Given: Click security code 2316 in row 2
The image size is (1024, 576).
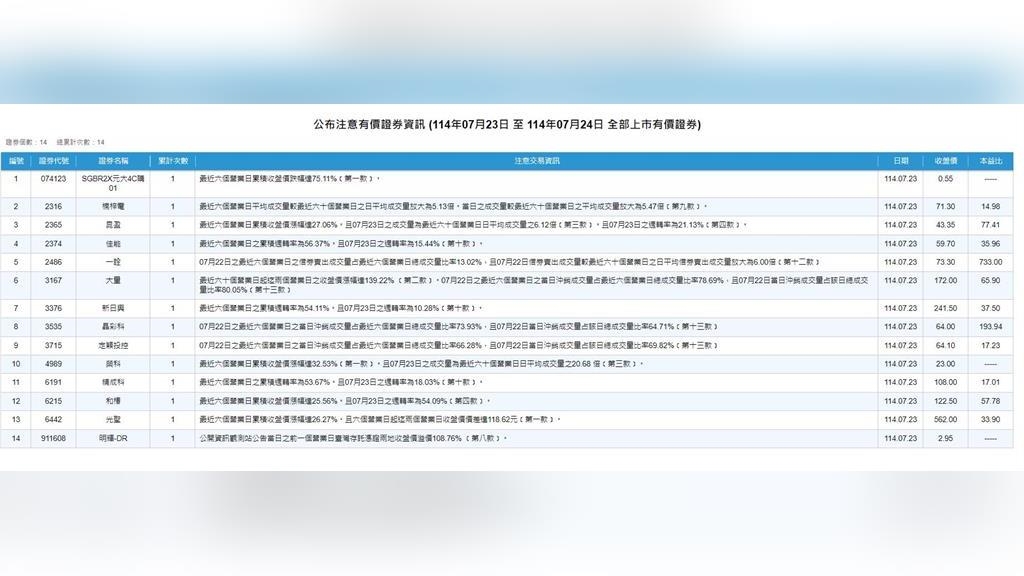Looking at the screenshot, I should (x=53, y=206).
